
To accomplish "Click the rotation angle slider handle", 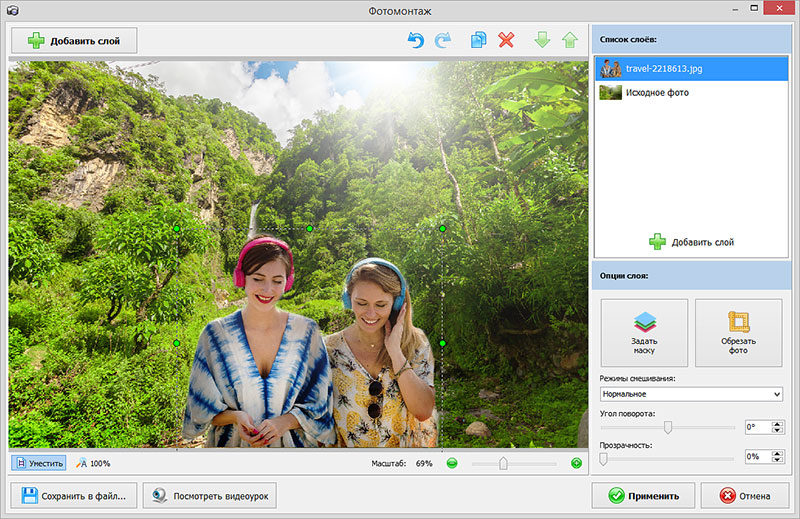I will 667,427.
